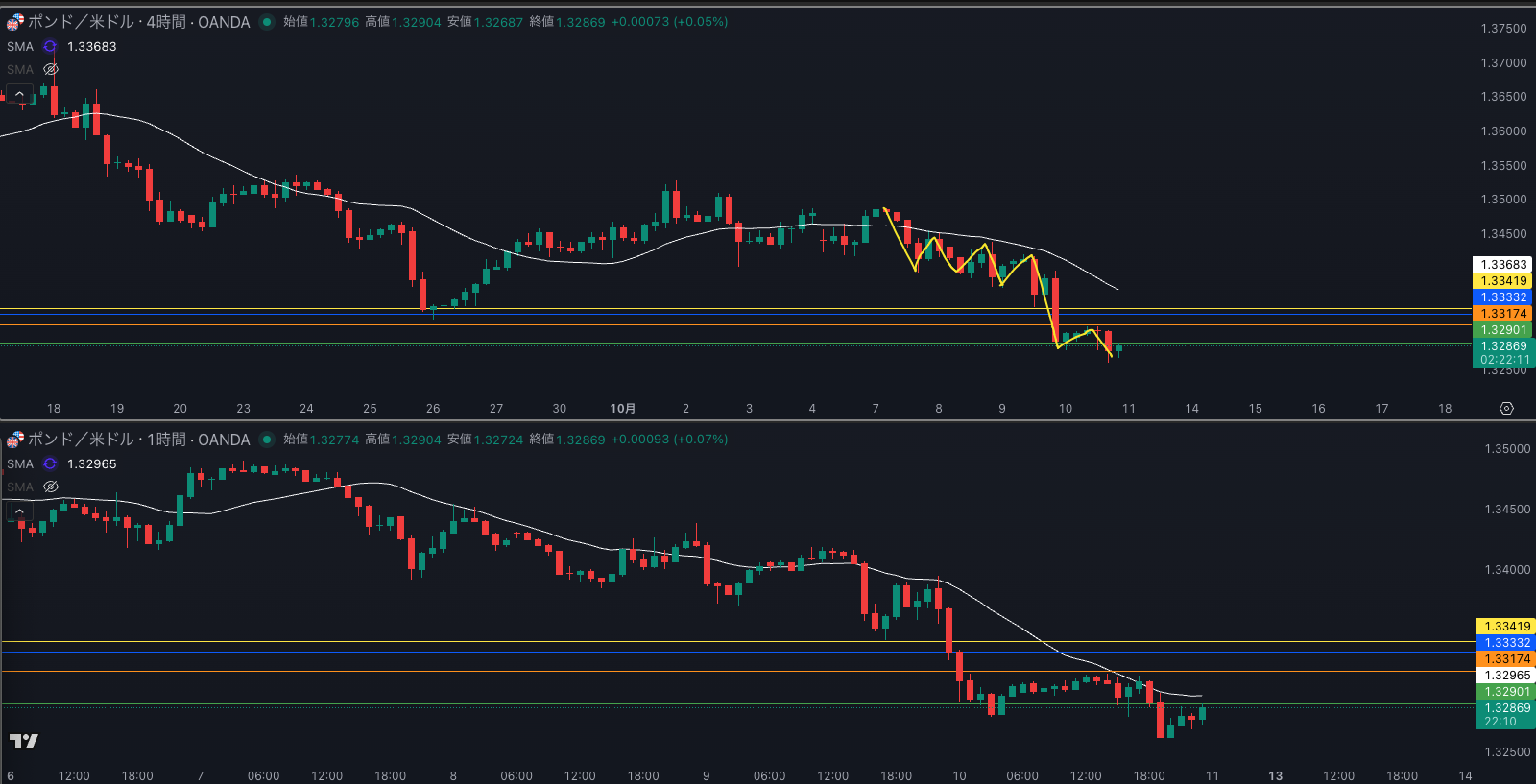Viewport: 1536px width, 784px height.
Task: Click the TradingView logo in the bottom chart
Action: [x=24, y=741]
